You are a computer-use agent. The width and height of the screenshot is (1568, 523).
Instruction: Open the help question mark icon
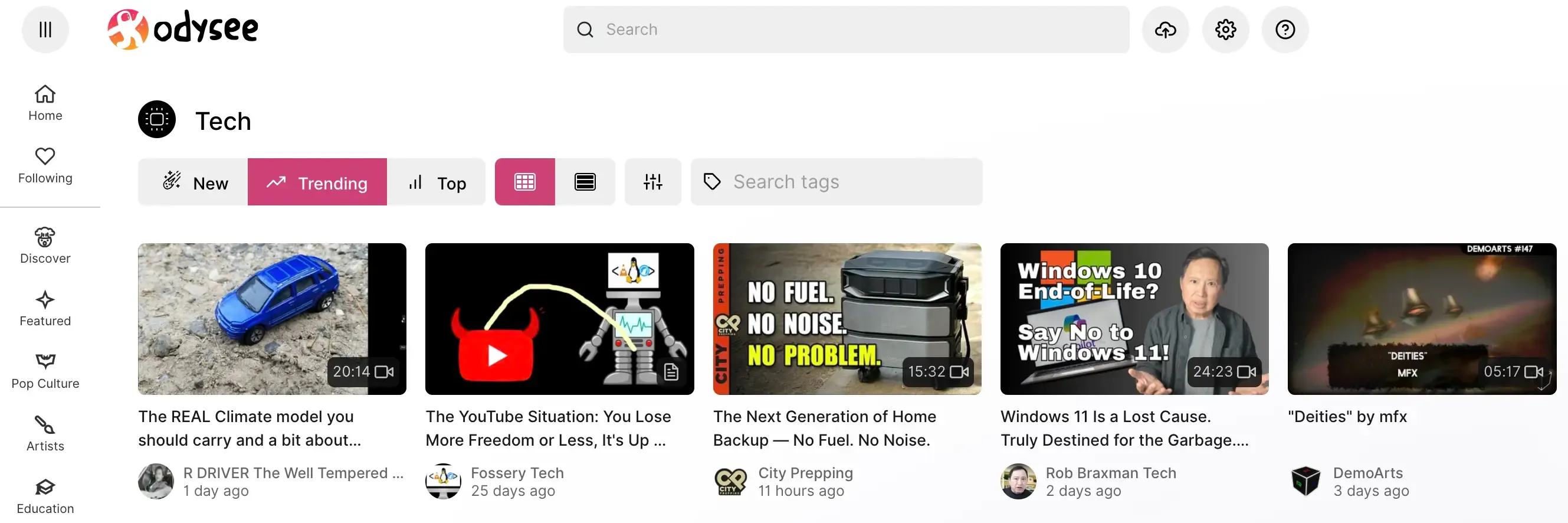[1284, 30]
